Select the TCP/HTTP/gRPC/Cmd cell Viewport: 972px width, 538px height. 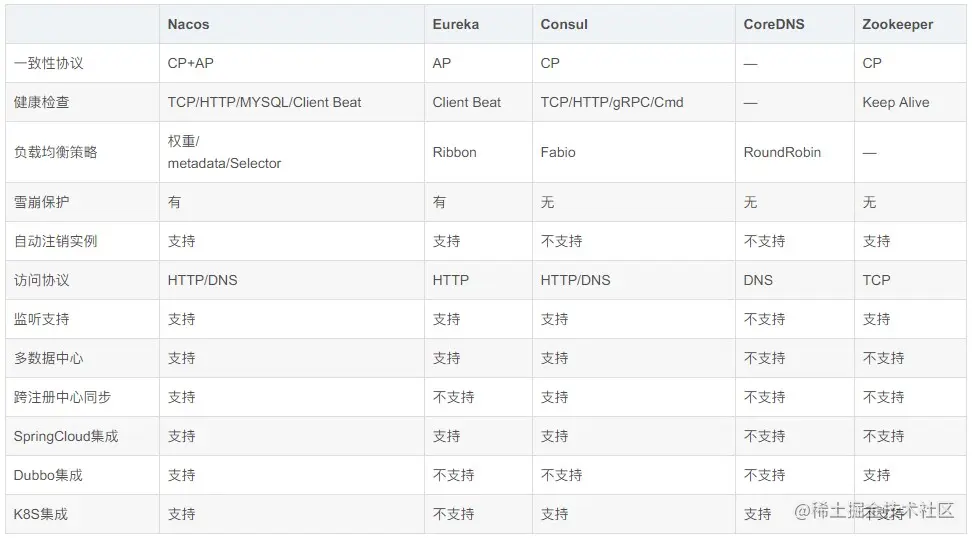click(611, 102)
